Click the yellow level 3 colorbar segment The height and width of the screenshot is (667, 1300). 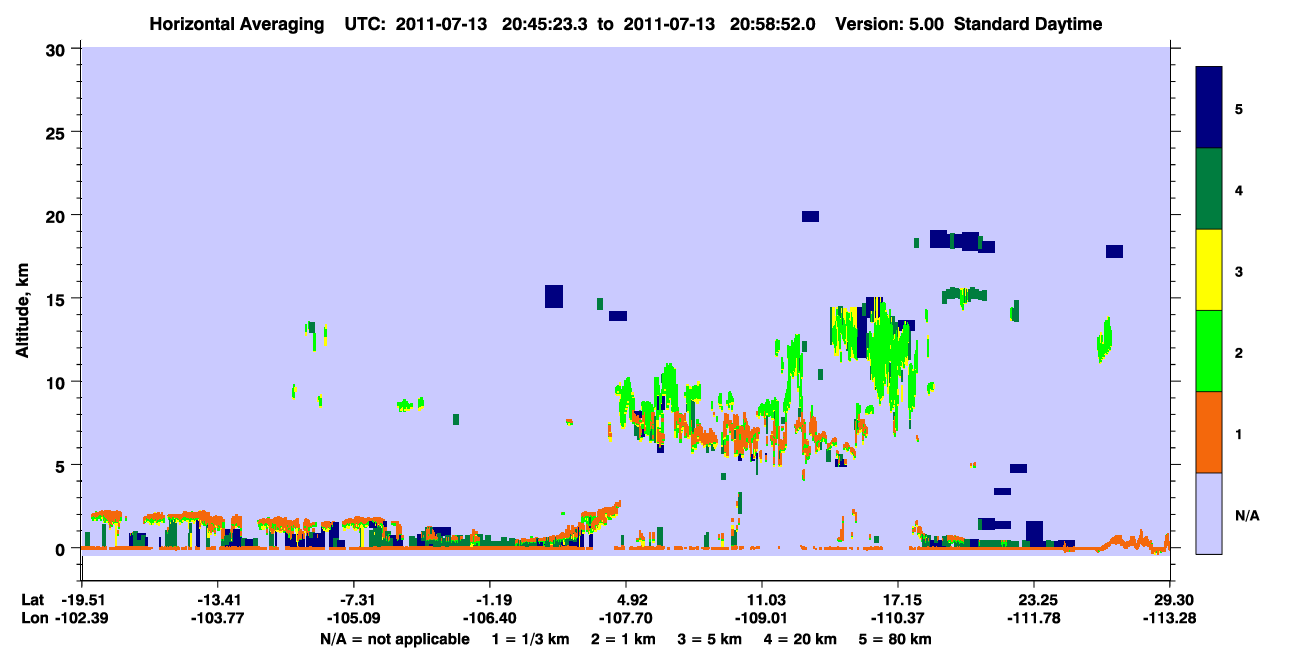coord(1209,270)
